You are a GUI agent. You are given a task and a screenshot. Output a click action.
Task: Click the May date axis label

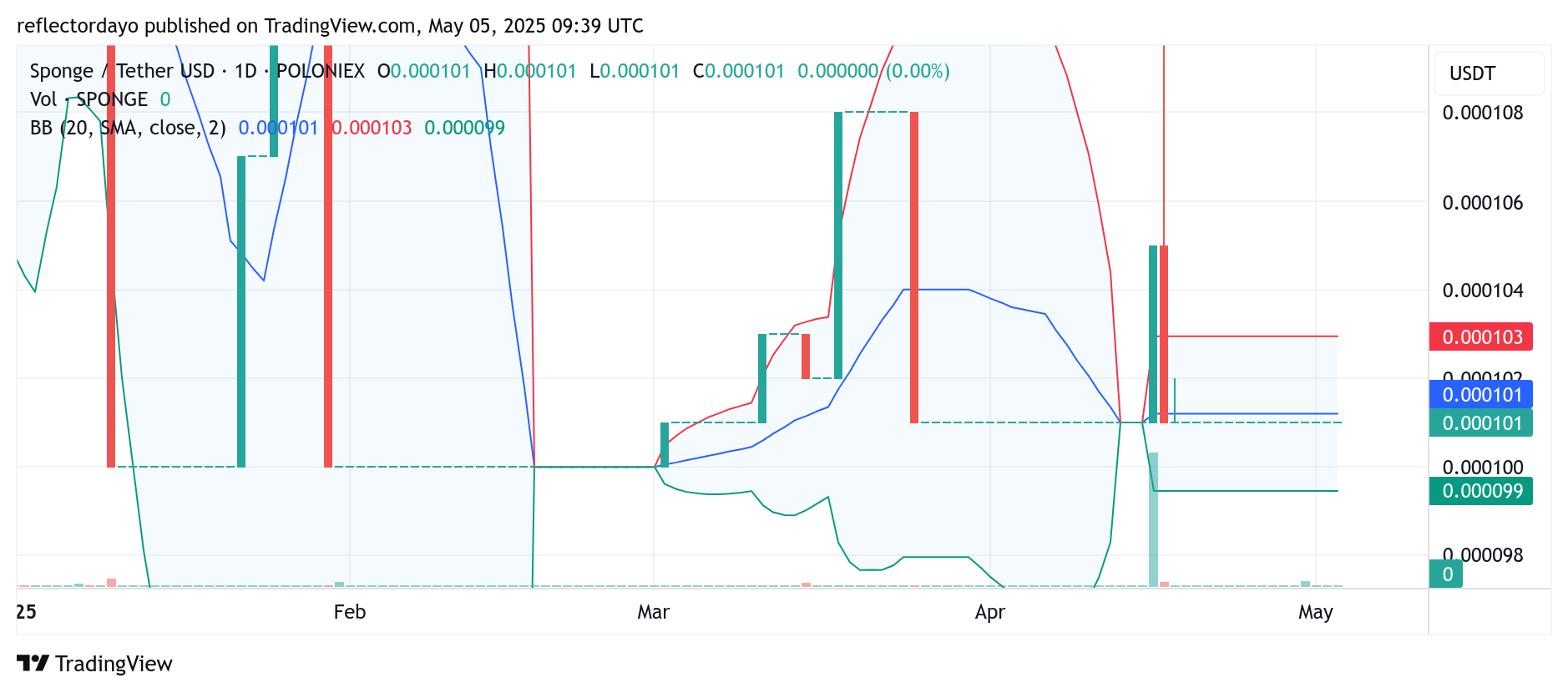pyautogui.click(x=1316, y=612)
